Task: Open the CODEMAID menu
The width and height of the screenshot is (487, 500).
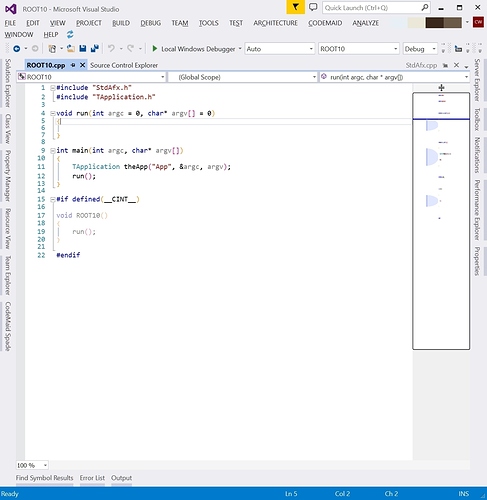Action: coord(325,23)
